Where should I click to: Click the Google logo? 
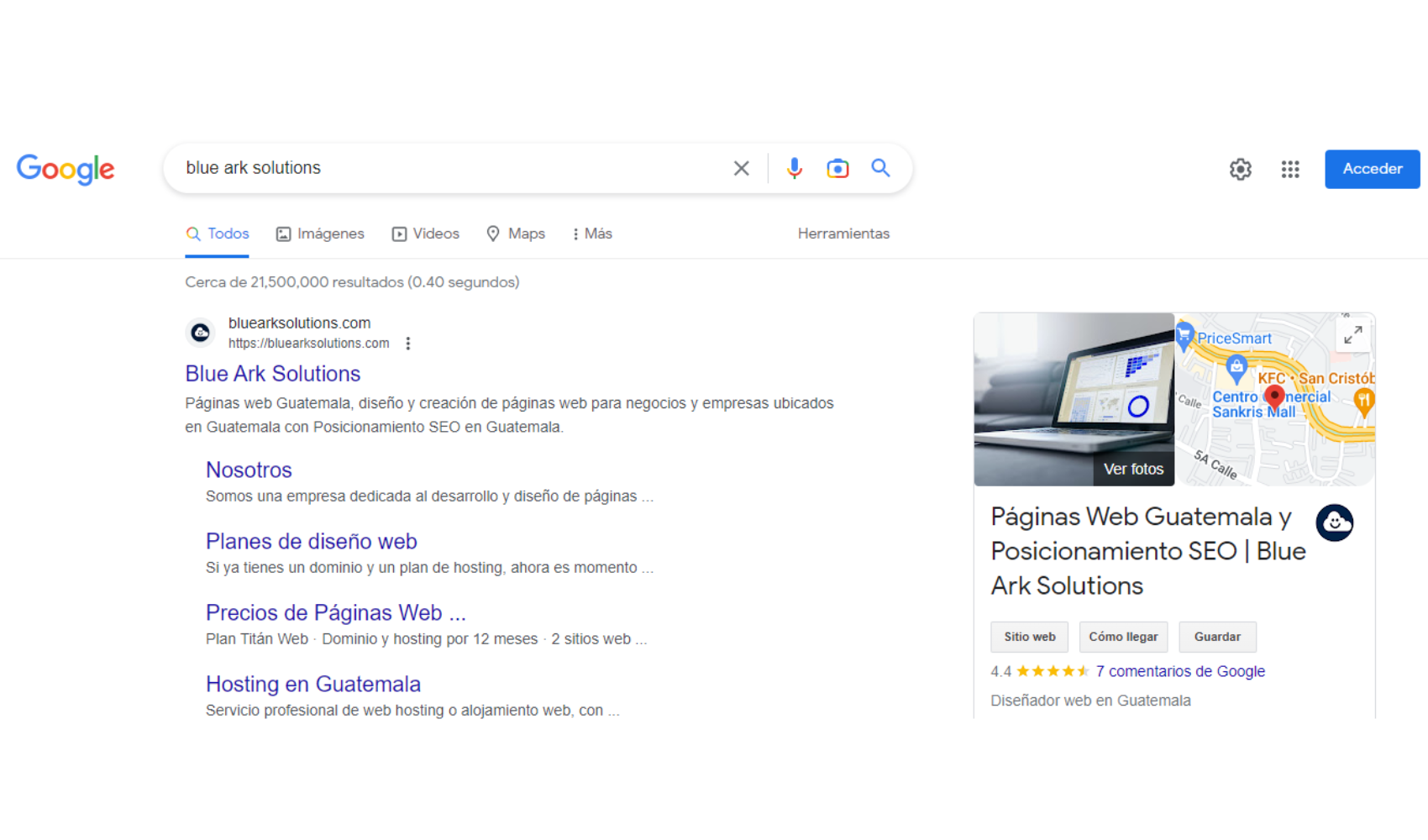tap(66, 169)
